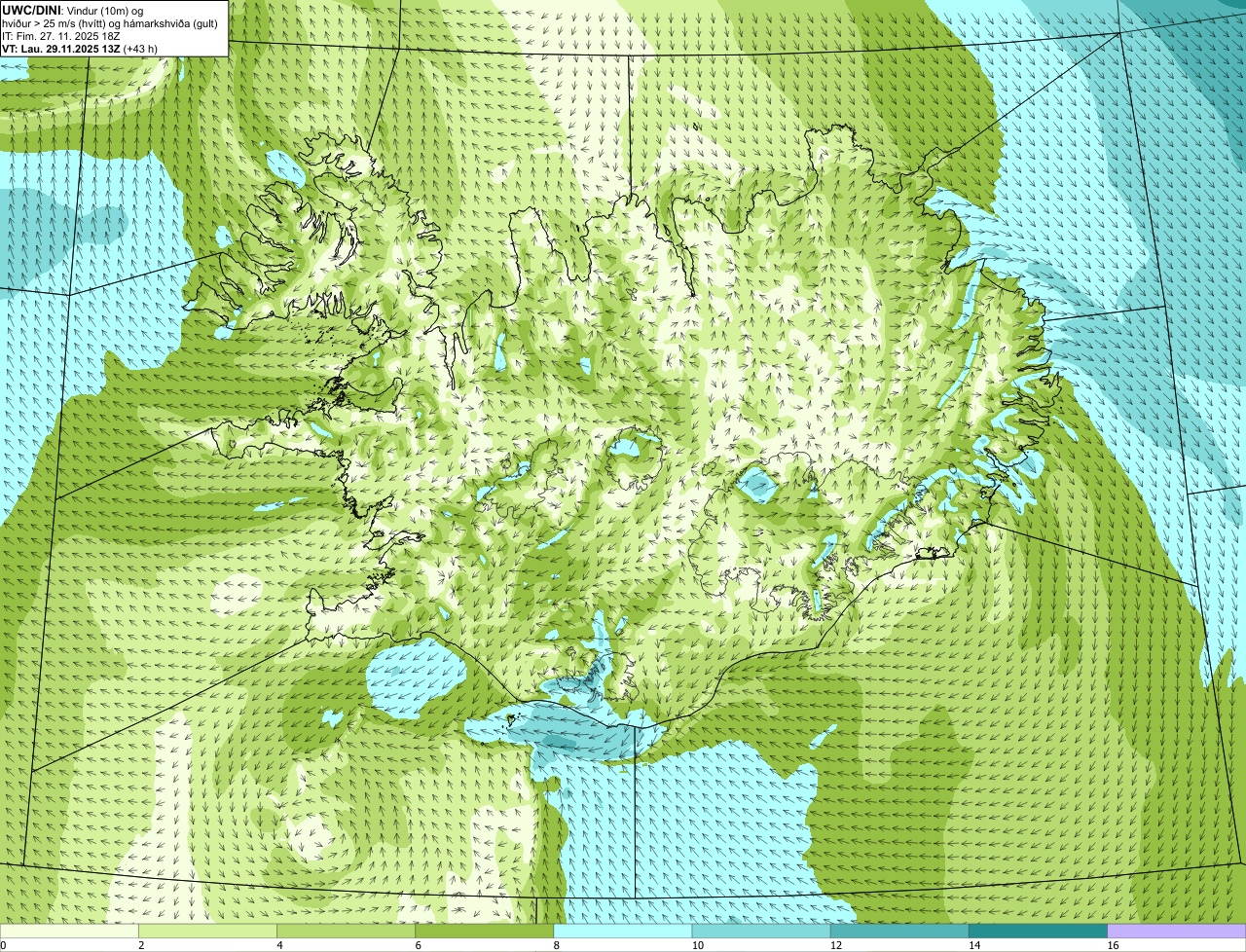Select the 4–6 m/s legend color segment
This screenshot has height=952, width=1246.
pos(347,931)
